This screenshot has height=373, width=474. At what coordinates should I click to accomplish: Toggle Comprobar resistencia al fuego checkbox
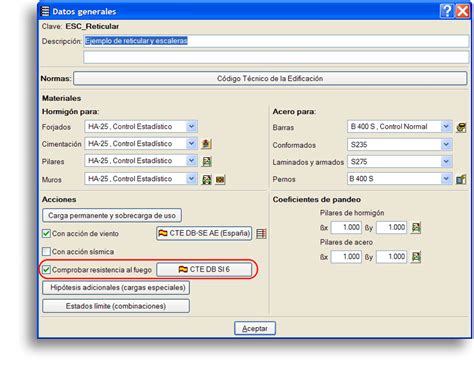pos(46,269)
